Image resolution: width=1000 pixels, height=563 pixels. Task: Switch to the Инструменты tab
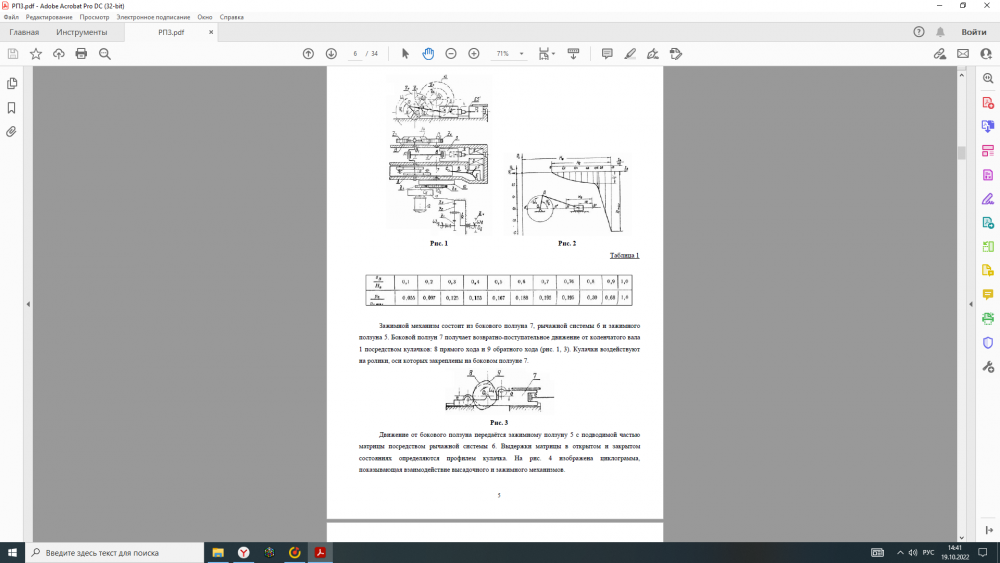click(x=82, y=32)
